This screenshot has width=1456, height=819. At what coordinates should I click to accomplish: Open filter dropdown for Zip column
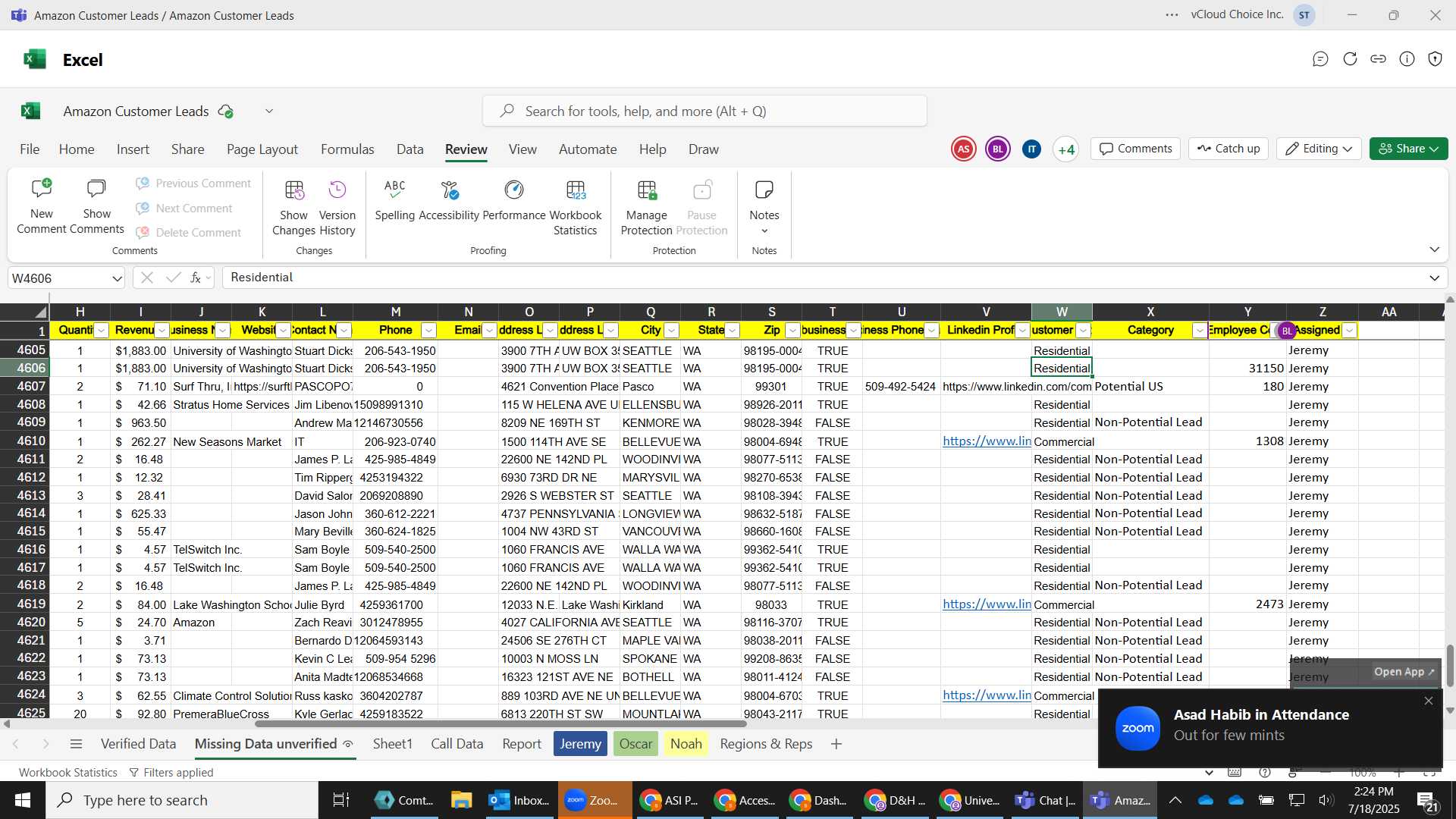pyautogui.click(x=792, y=331)
